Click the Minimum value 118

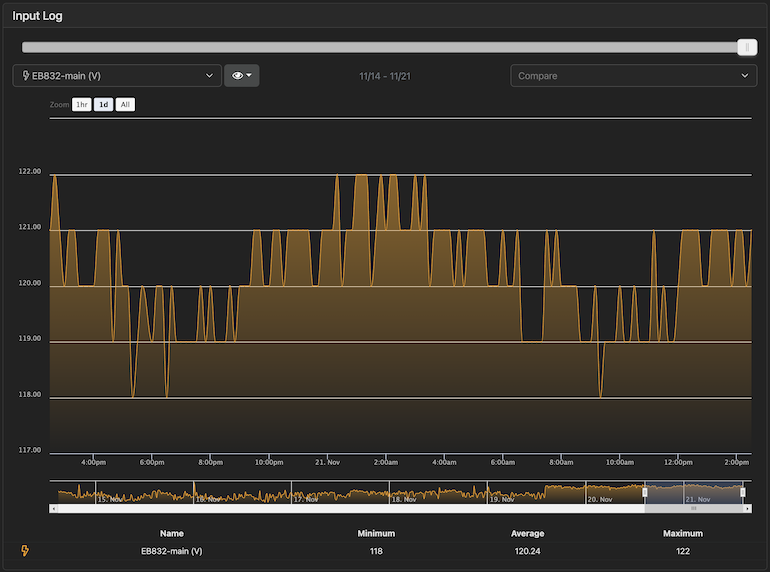376,551
